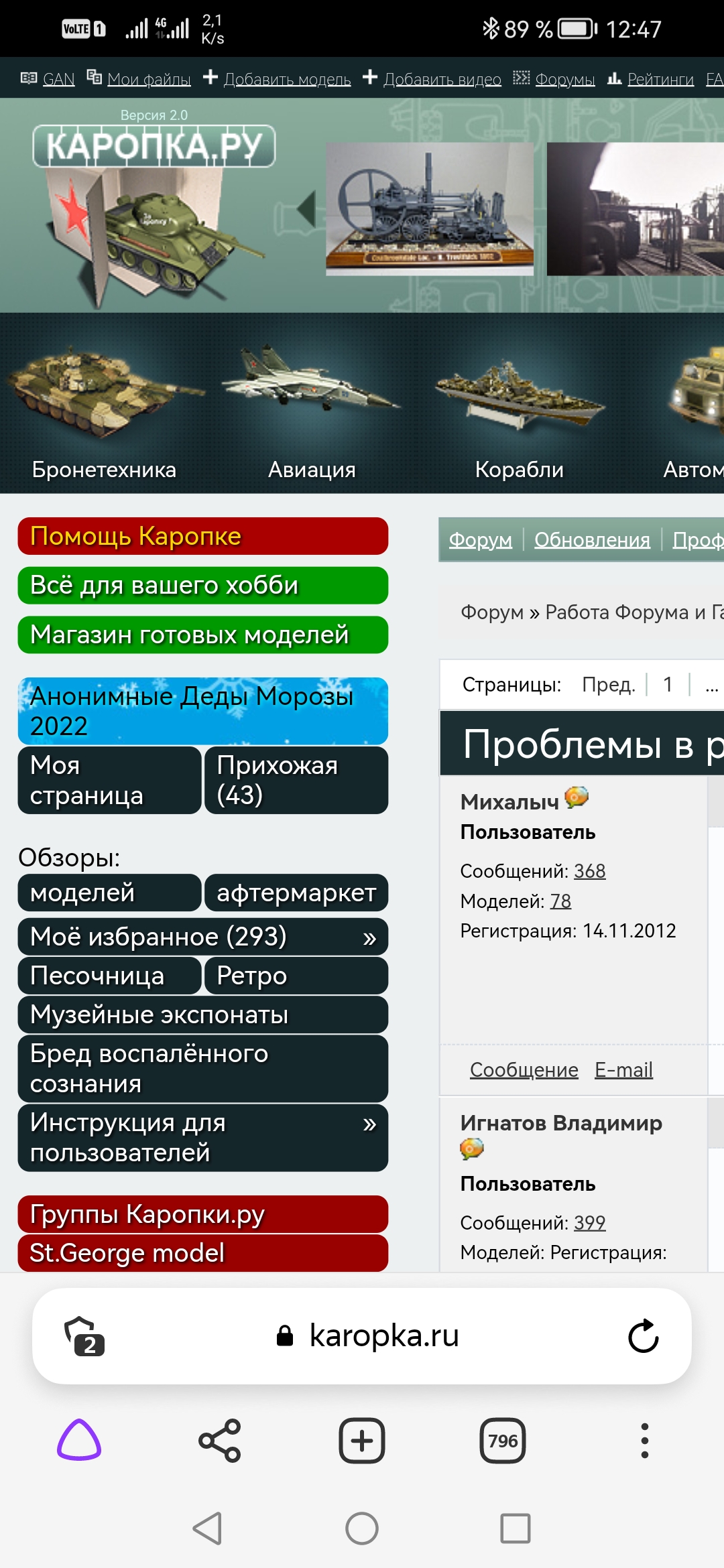Screen dimensions: 724x1568
Task: Expand the Моё избранное (293) menu
Action: (369, 937)
